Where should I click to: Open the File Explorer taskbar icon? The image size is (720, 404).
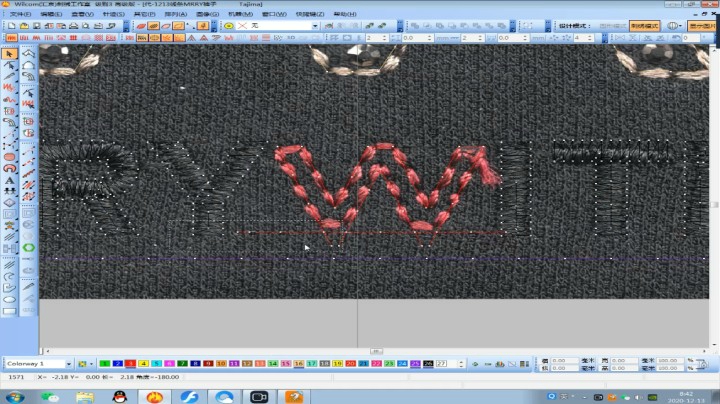(x=85, y=397)
